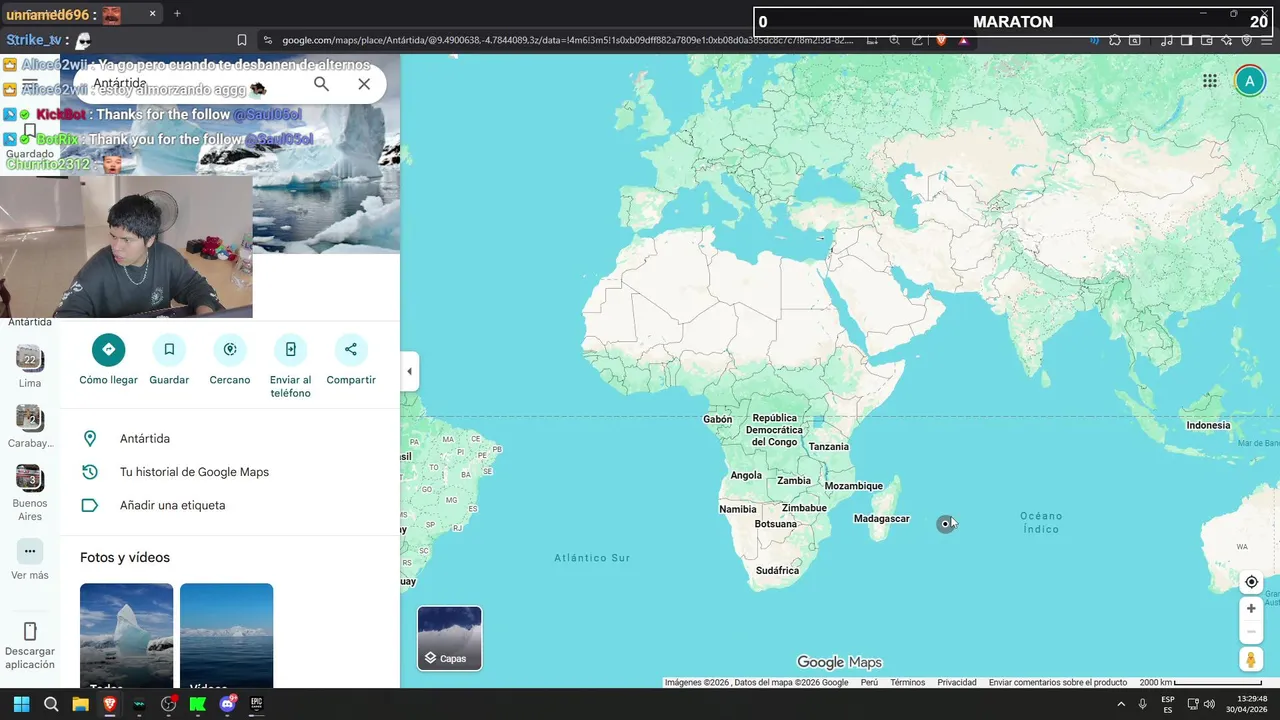This screenshot has width=1280, height=720.
Task: Click the Indonesia label on the map
Action: point(1208,425)
